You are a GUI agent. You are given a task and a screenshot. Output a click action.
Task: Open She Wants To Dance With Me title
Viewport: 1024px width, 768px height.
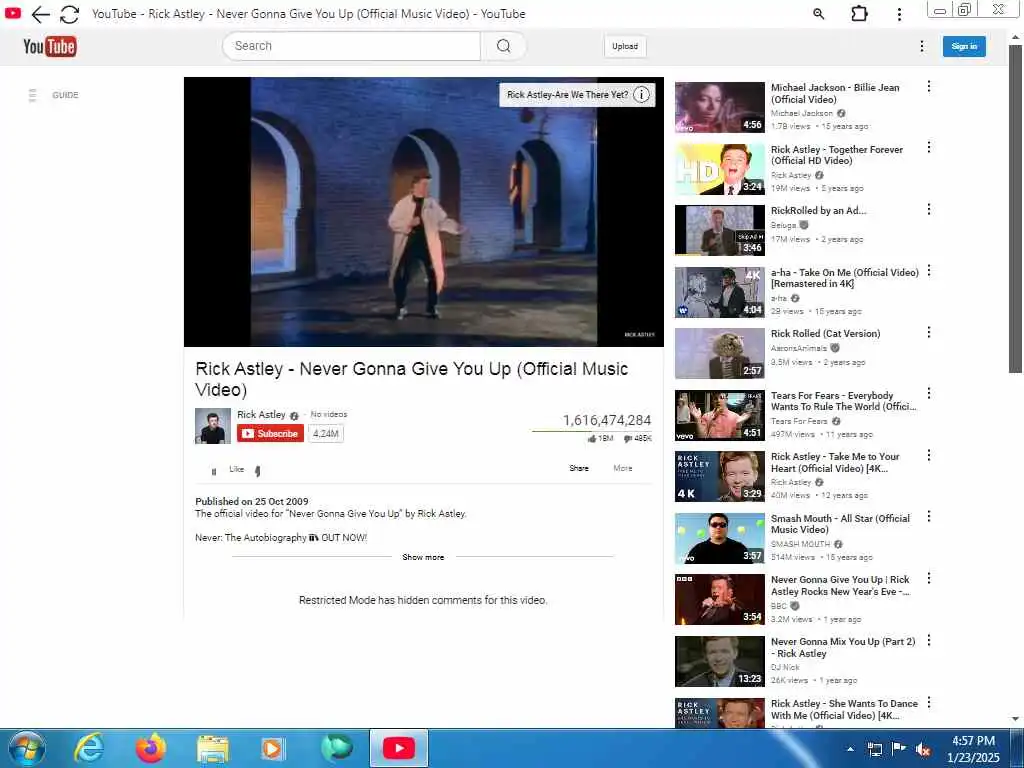pyautogui.click(x=844, y=709)
